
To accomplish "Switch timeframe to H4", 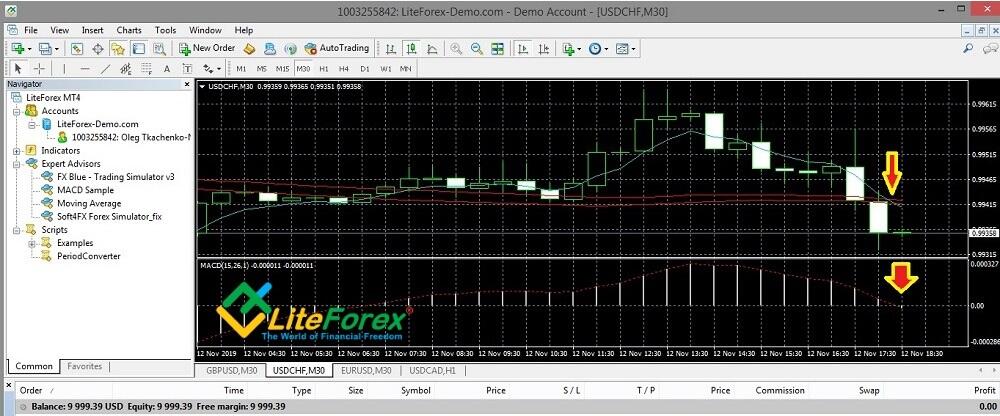I will click(344, 68).
